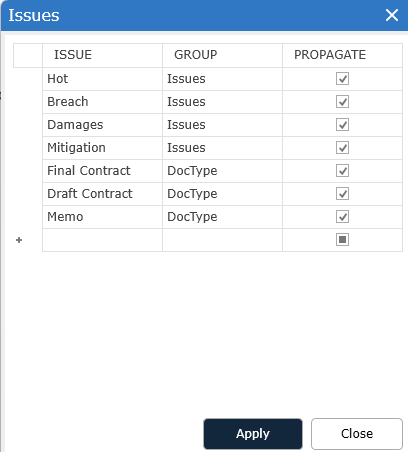Viewport: 408px width, 452px height.
Task: Sort by the ISSUE column header
Action: coord(102,55)
